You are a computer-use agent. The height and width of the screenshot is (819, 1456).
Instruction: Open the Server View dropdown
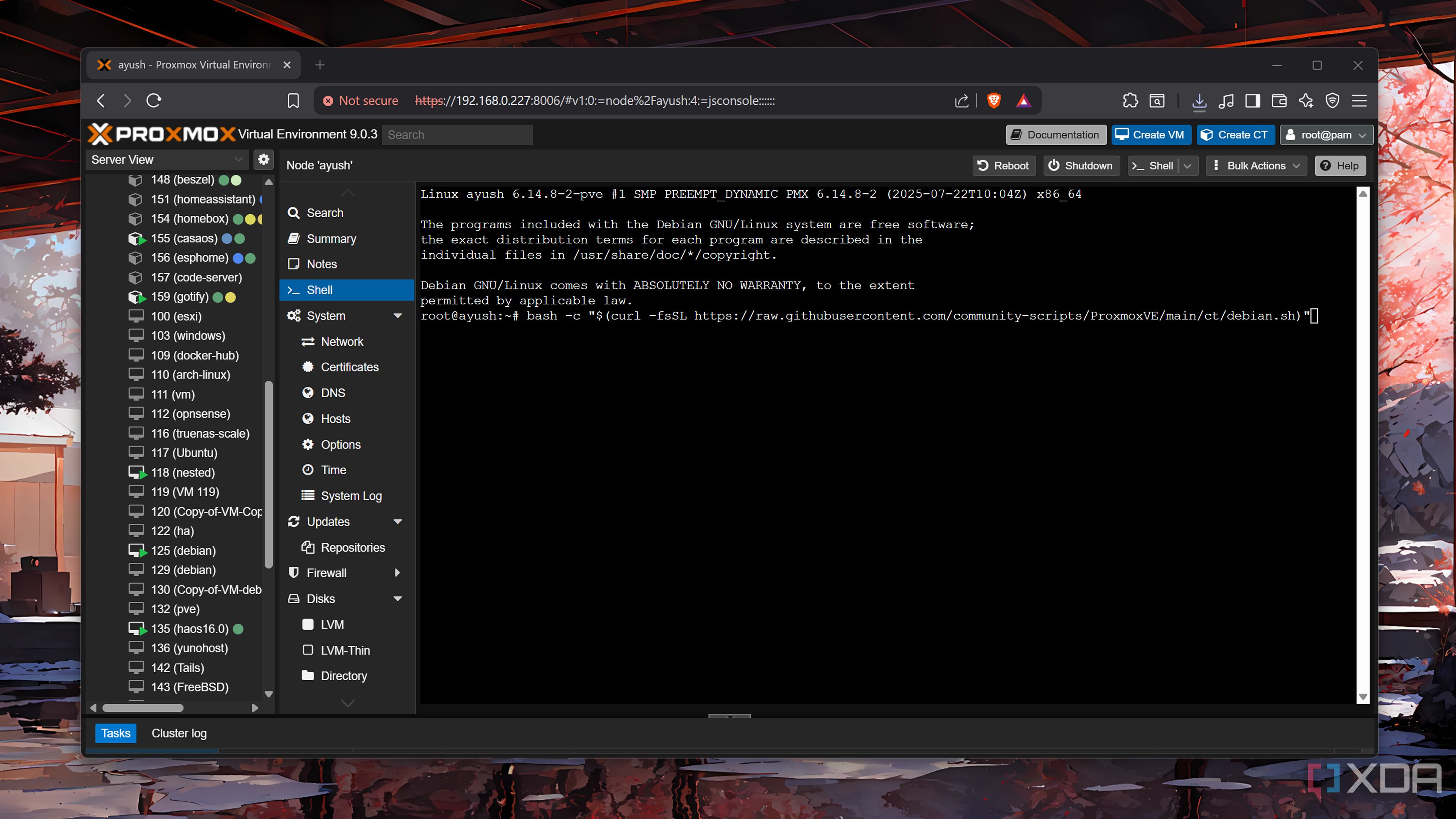(x=168, y=159)
